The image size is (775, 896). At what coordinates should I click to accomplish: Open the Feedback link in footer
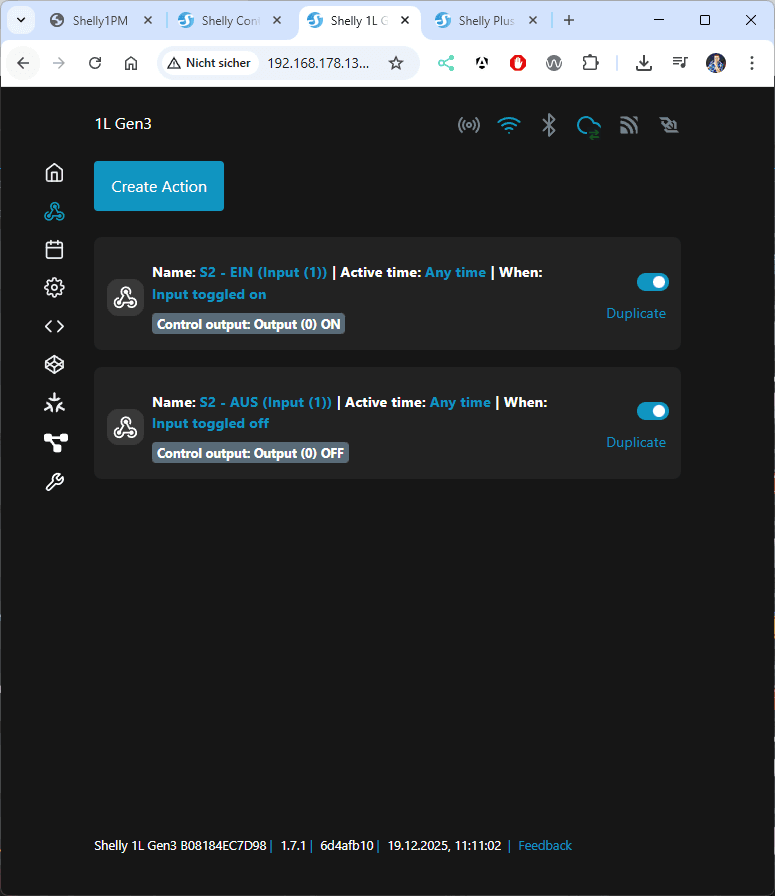tap(545, 846)
